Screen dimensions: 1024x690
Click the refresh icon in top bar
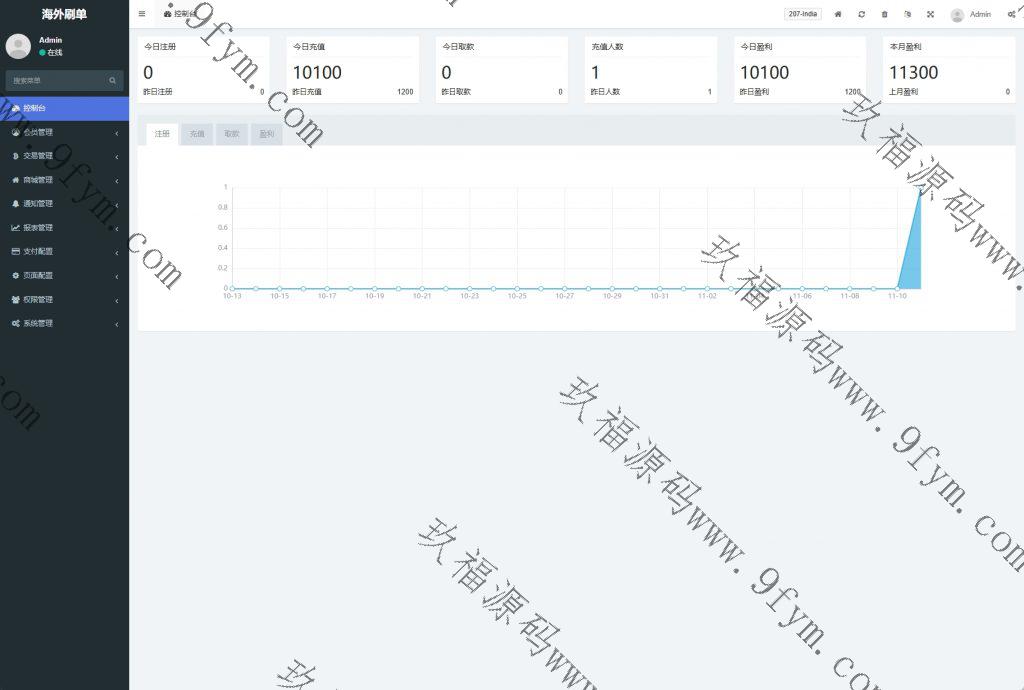861,14
